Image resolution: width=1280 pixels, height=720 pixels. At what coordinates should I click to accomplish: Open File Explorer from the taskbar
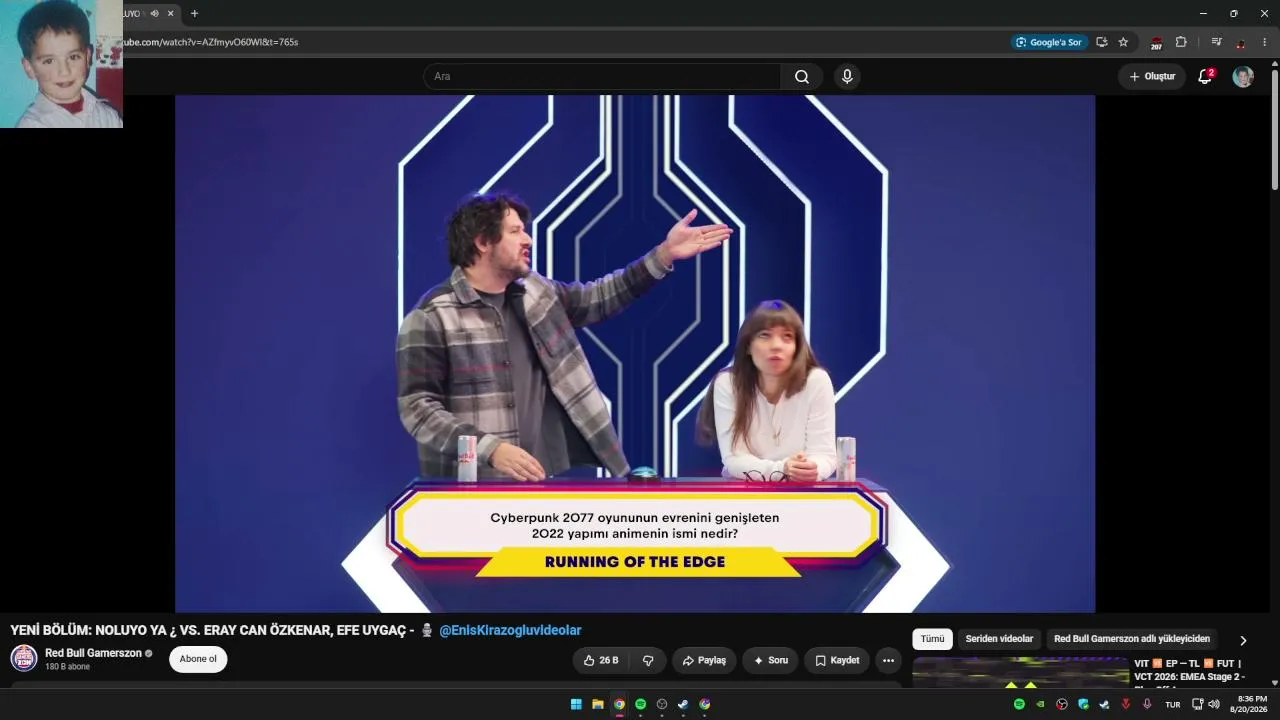pyautogui.click(x=598, y=704)
